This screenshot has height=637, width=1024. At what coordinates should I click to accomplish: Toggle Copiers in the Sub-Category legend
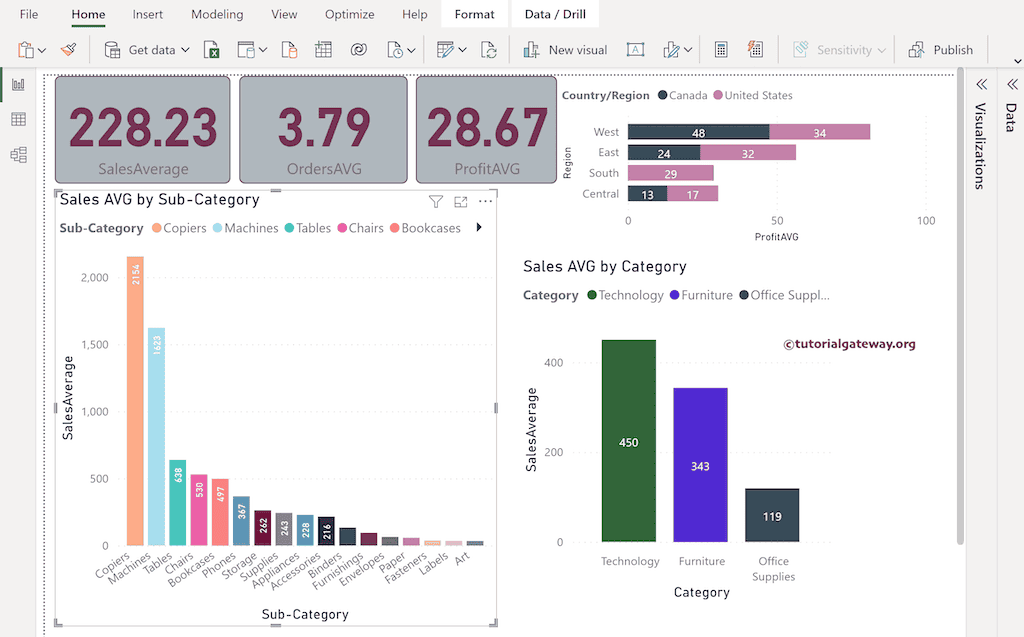179,228
